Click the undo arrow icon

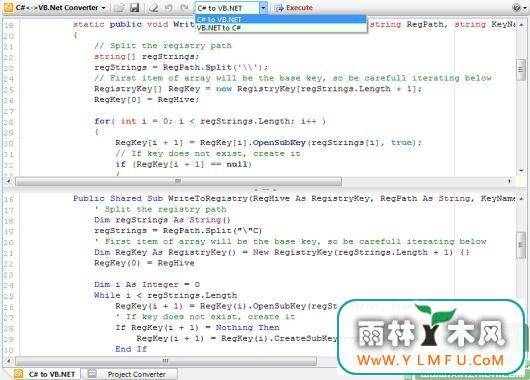[x=169, y=7]
